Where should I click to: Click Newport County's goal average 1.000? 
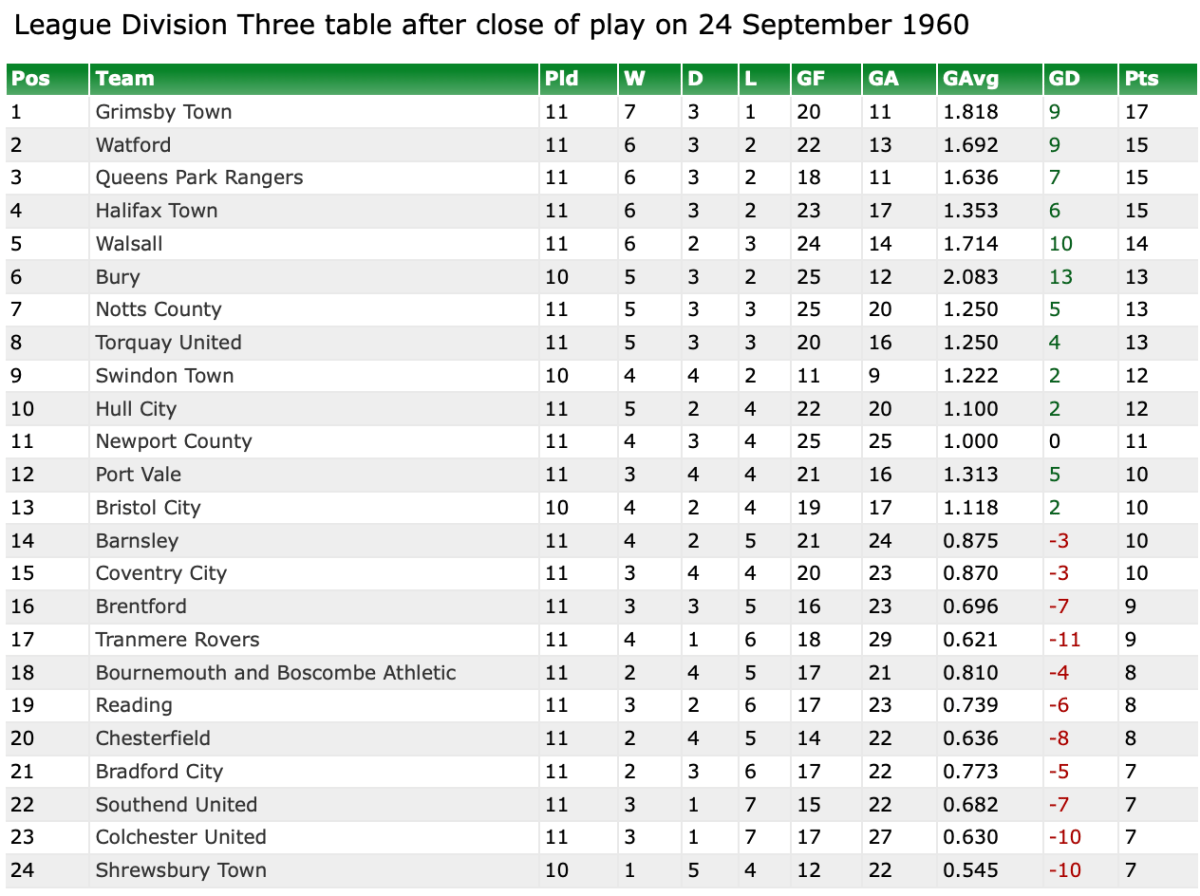tap(970, 442)
